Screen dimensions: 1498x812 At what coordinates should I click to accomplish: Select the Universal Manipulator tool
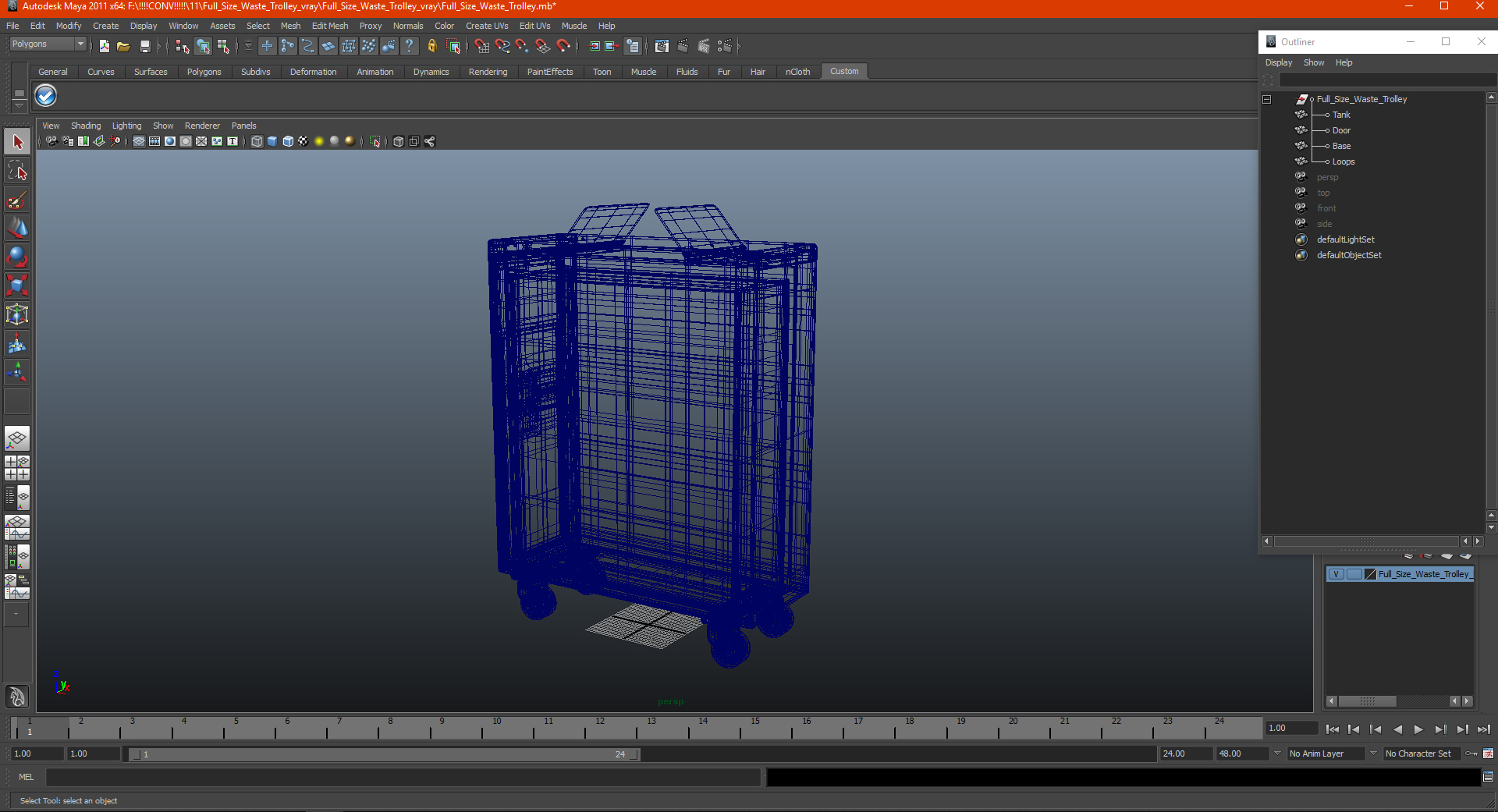(17, 315)
